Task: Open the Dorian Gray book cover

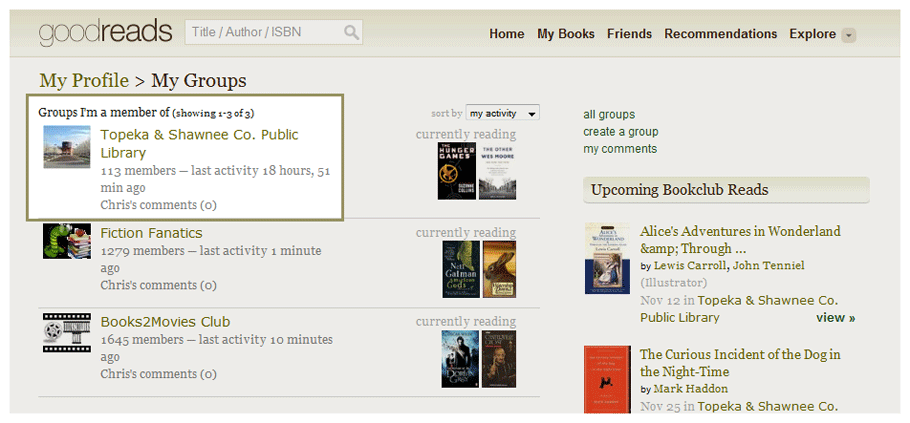Action: coord(460,359)
